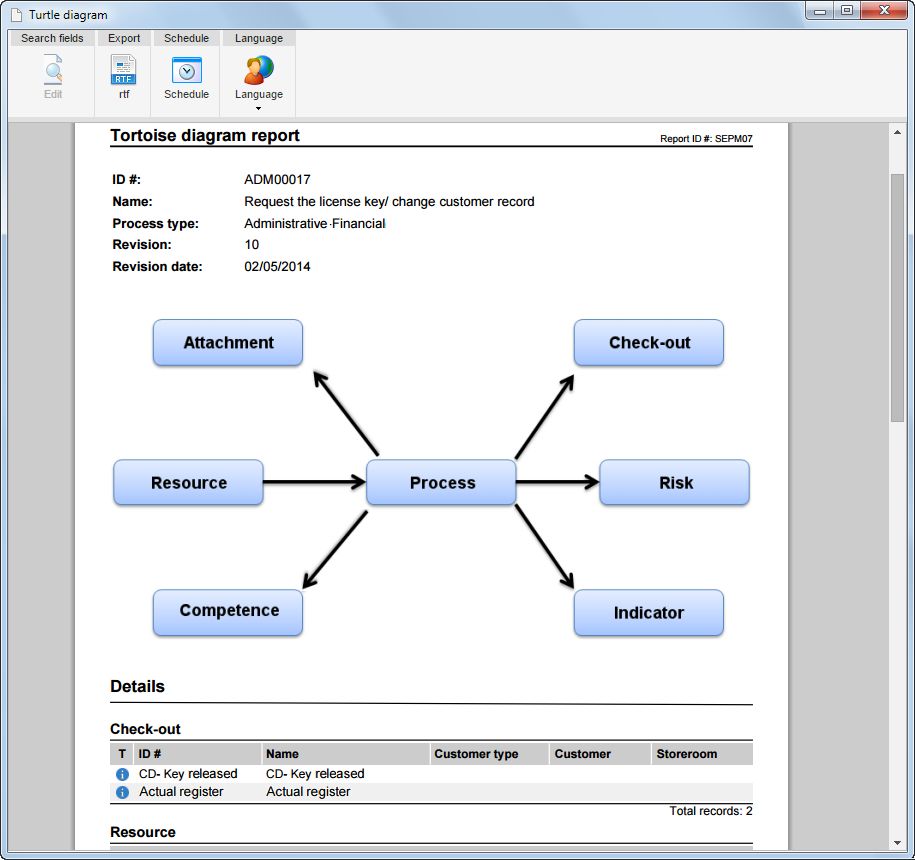Click 'CD- Key released' in Name column

tap(315, 774)
